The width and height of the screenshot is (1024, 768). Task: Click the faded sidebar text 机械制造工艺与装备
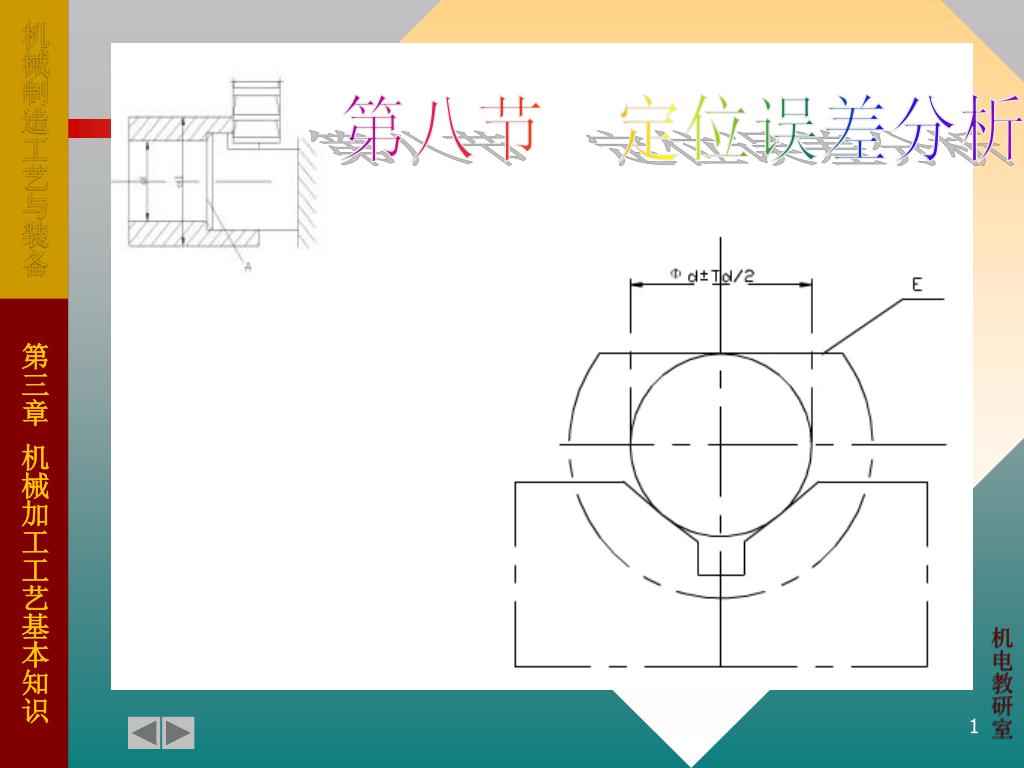(x=35, y=149)
